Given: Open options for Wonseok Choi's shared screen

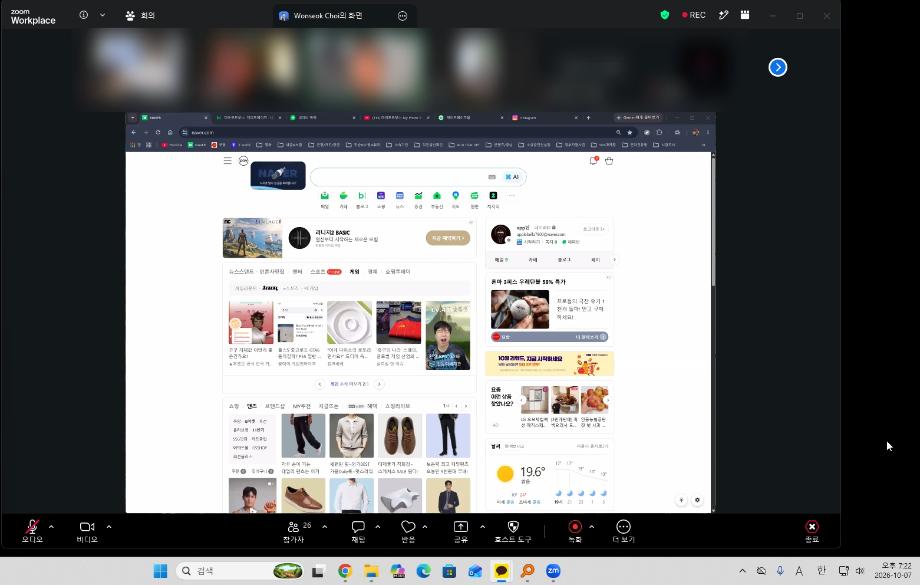Looking at the screenshot, I should tap(402, 16).
